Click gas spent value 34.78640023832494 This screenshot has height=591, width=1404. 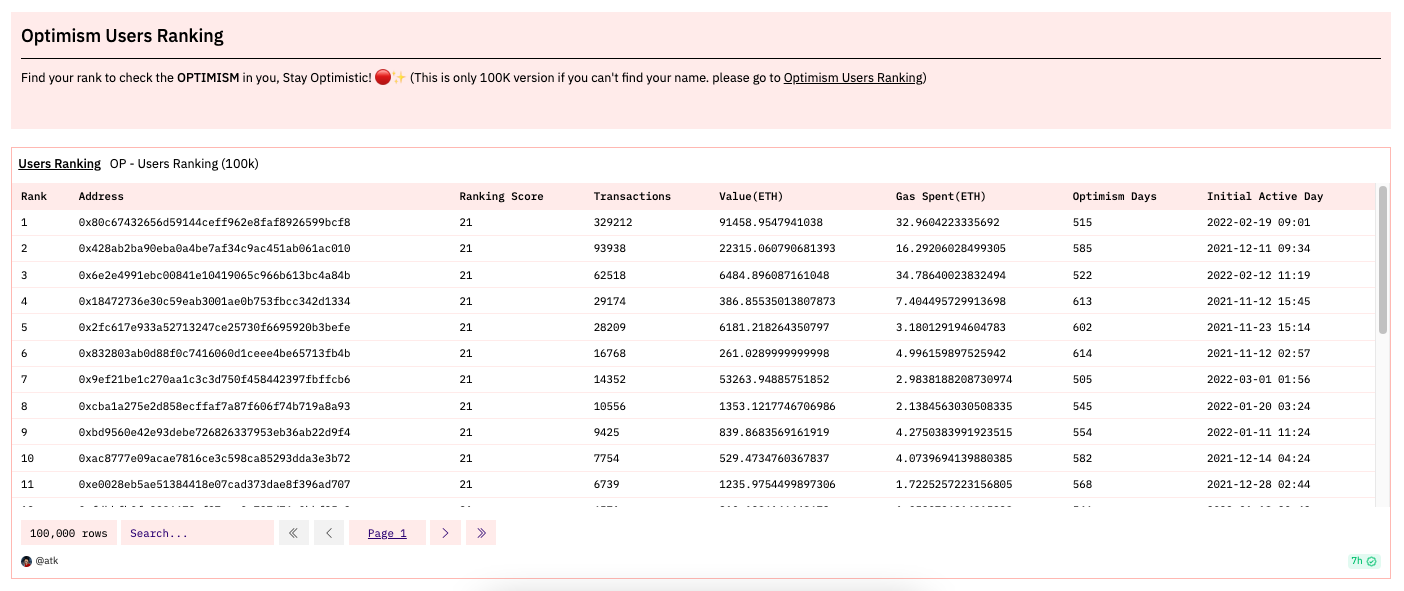pos(951,275)
